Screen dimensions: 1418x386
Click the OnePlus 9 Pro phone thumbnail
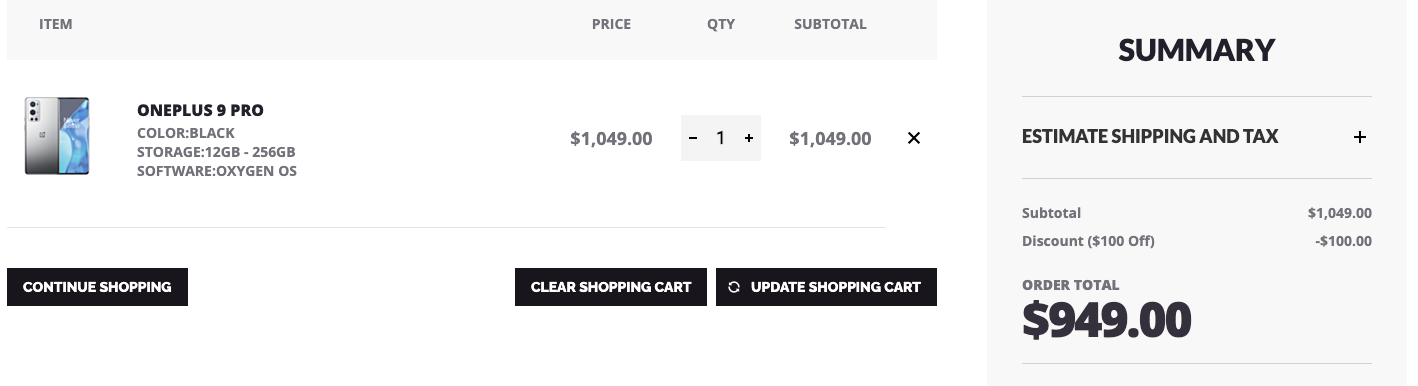57,137
